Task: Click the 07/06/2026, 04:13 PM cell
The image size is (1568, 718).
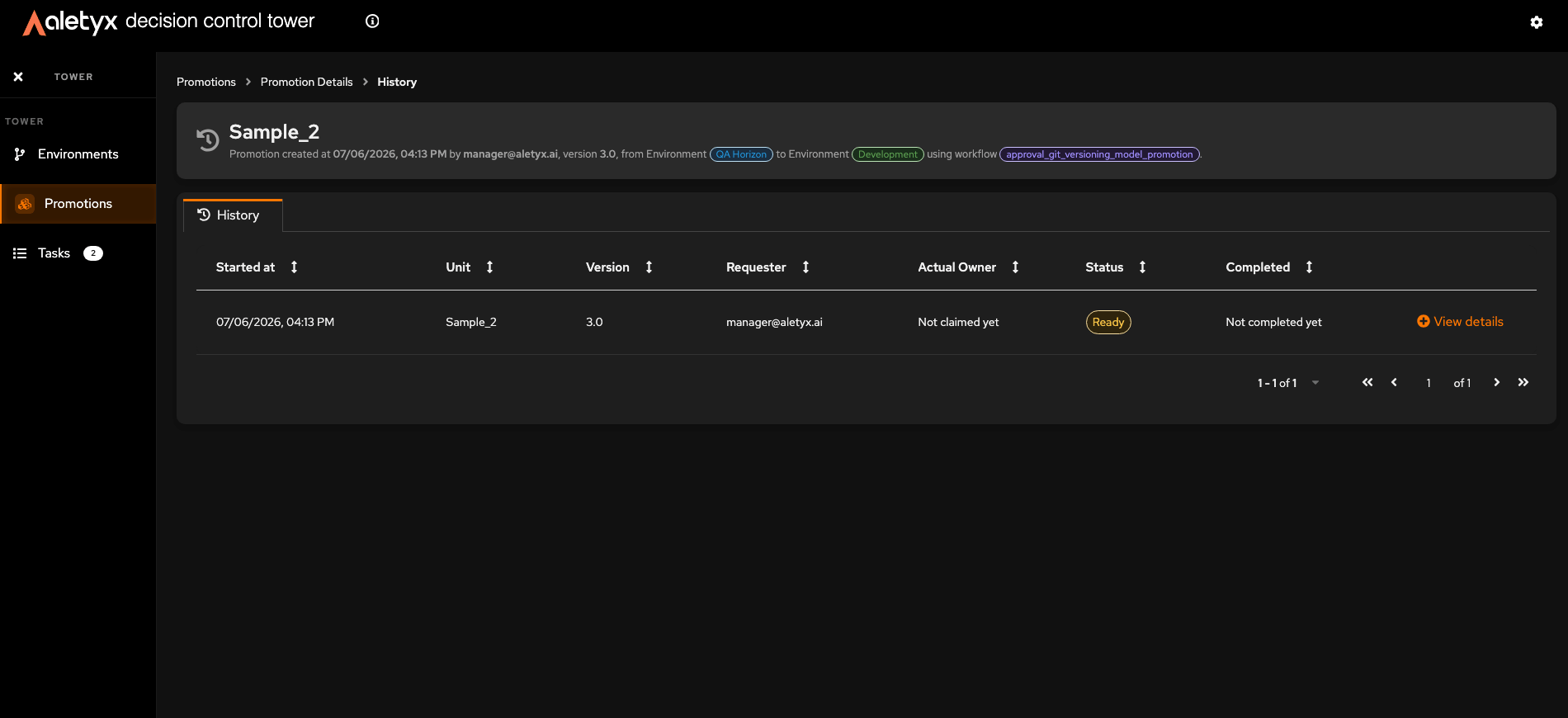Action: coord(275,322)
